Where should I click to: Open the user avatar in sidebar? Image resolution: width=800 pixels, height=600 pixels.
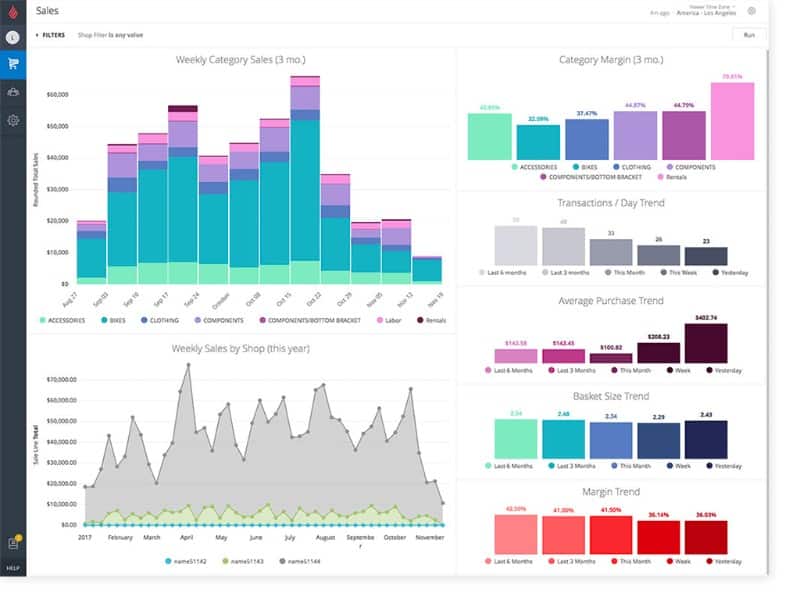pos(13,37)
